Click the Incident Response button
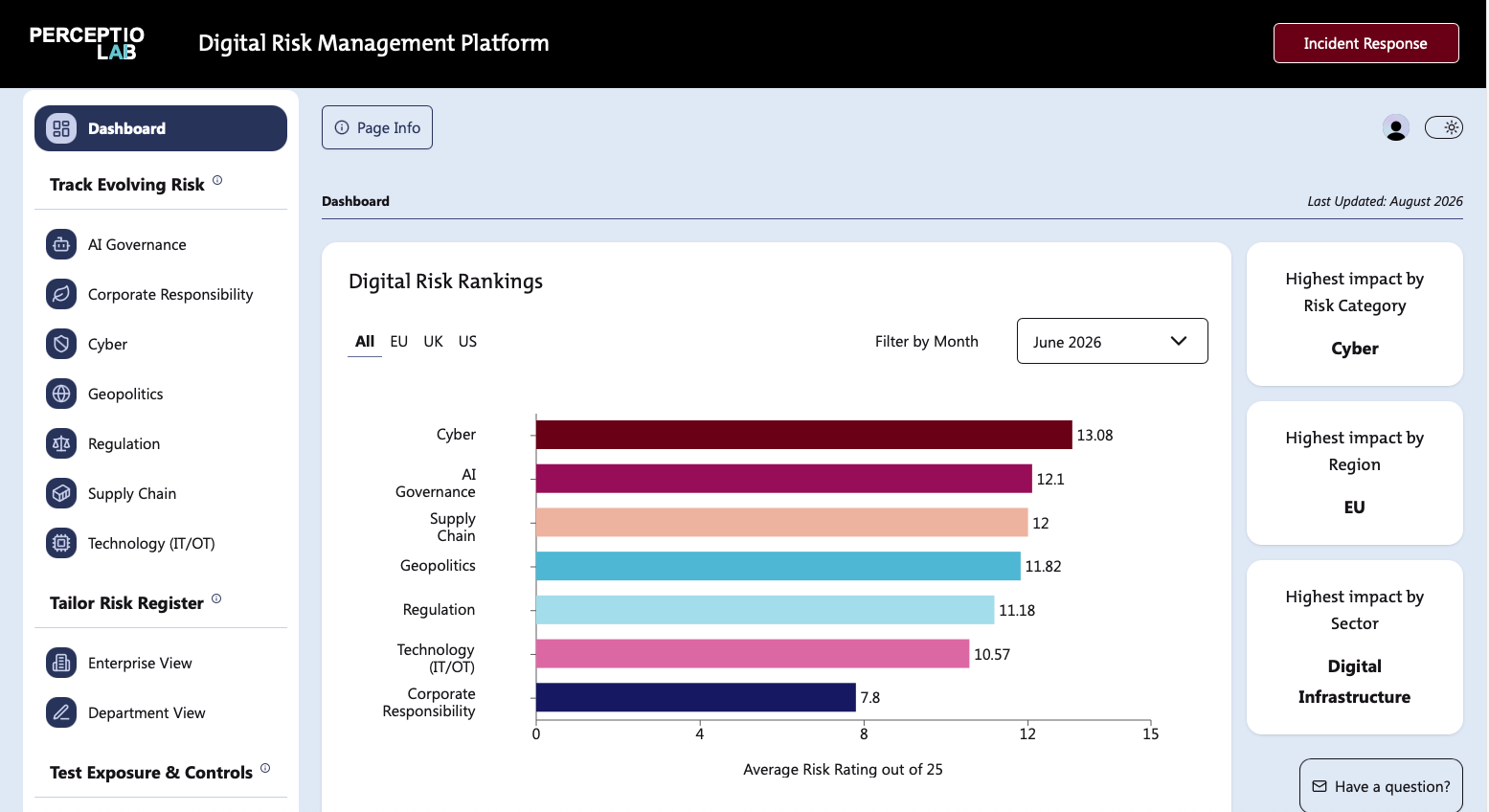1489x812 pixels. [x=1365, y=43]
